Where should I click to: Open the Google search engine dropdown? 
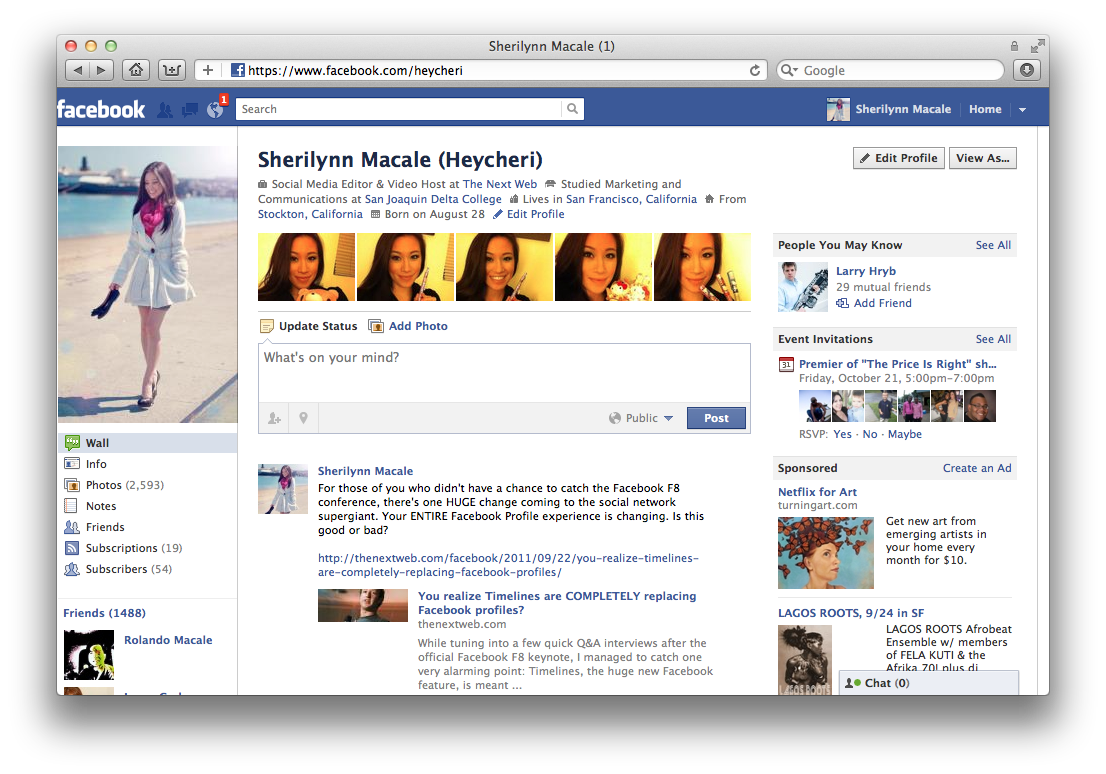point(789,71)
